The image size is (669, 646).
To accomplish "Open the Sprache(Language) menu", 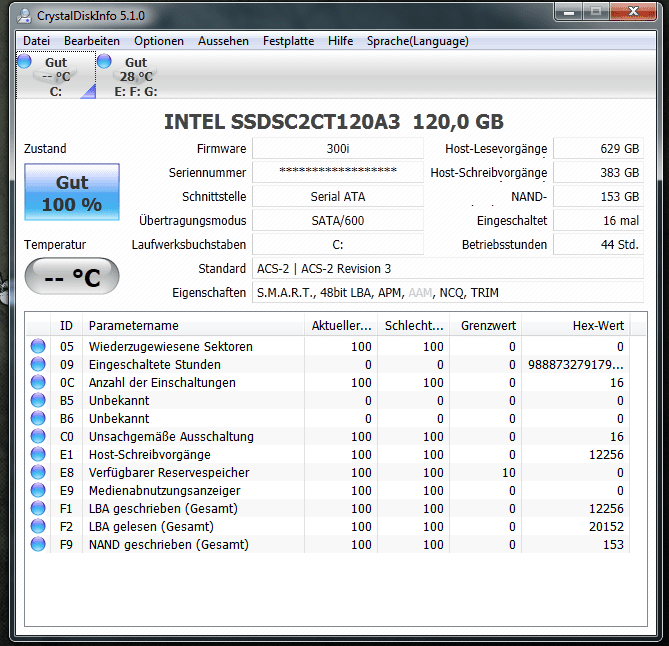I will (418, 41).
